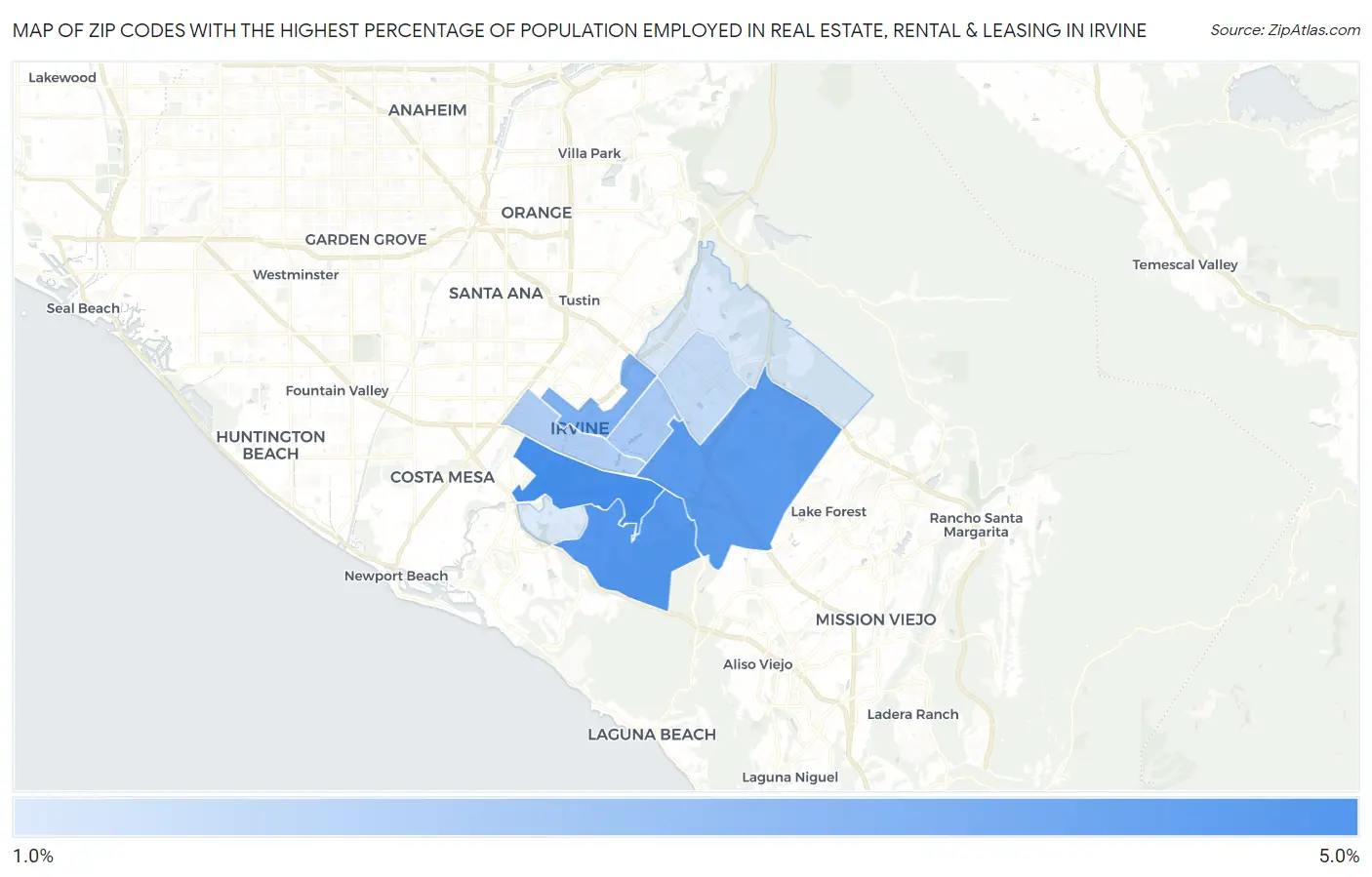Click the Huntington Beach label
The height and width of the screenshot is (877, 1372).
coord(270,446)
